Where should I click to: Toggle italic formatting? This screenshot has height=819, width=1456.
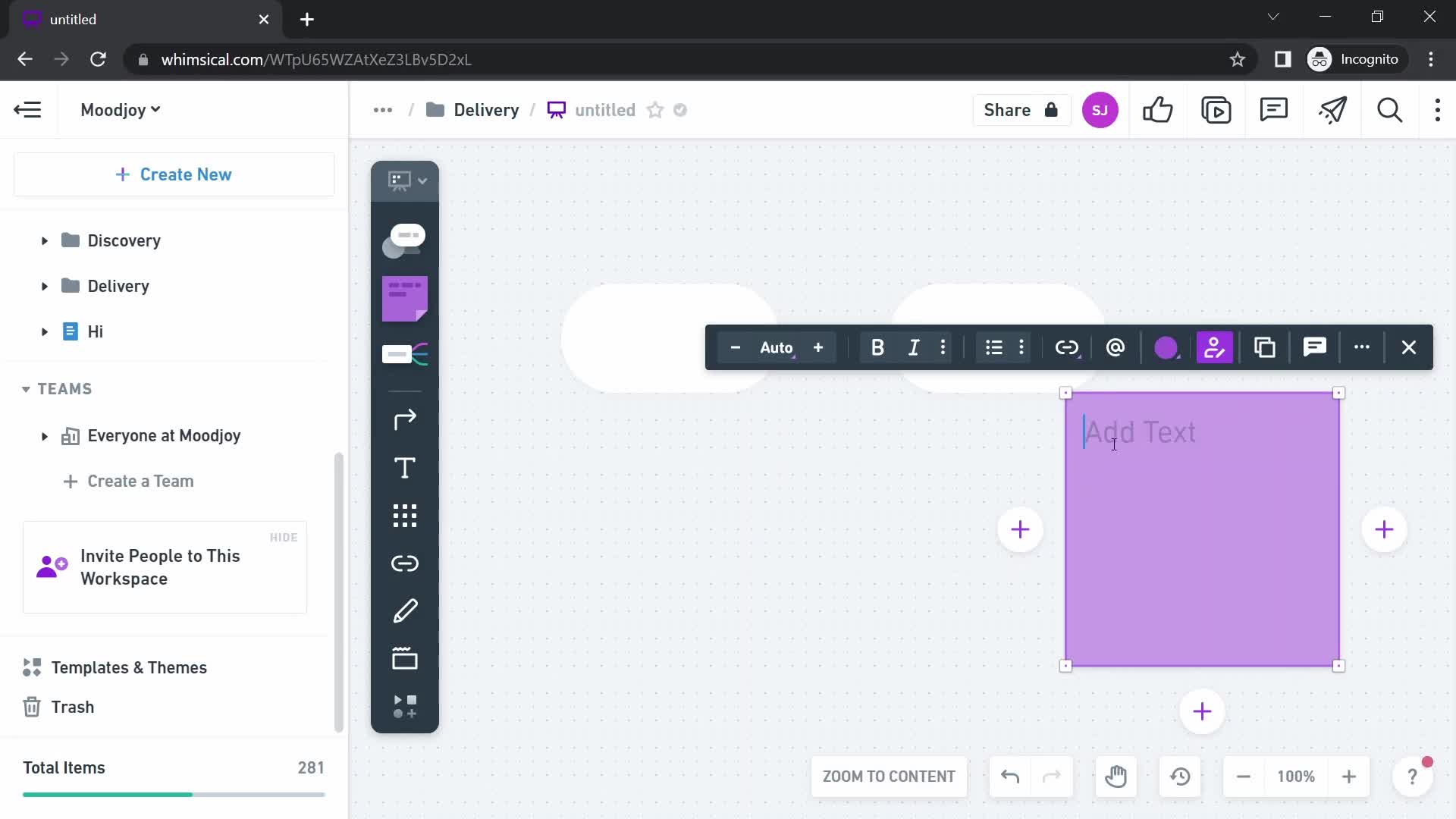(x=914, y=347)
